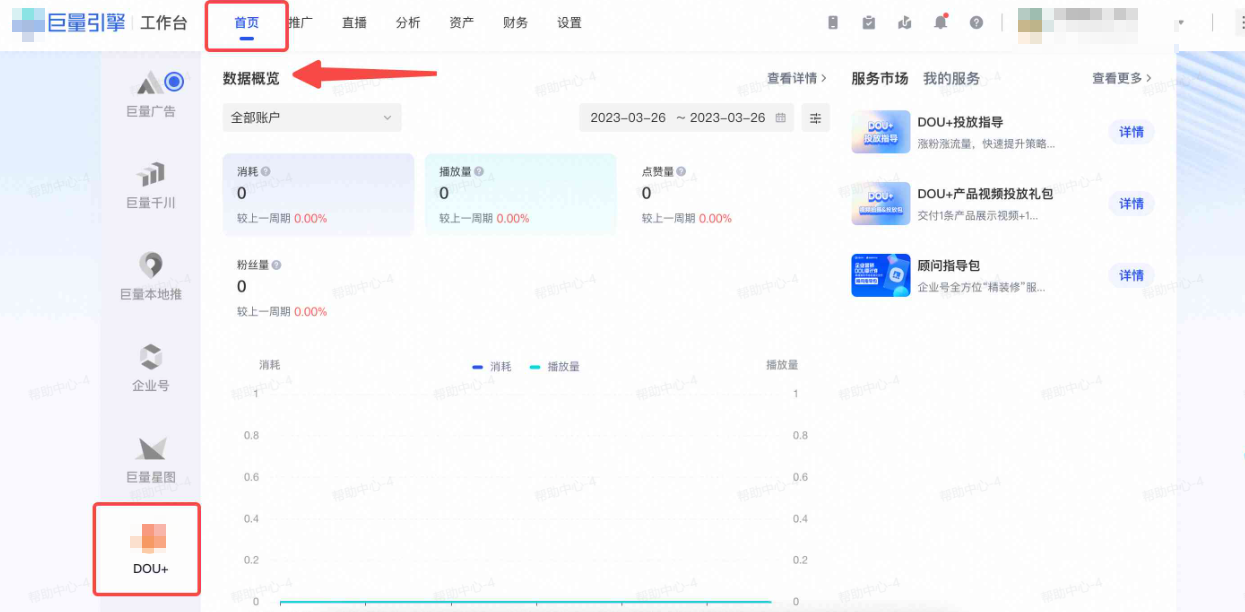Click the mobile phone icon in header
Viewport: 1245px width, 612px height.
click(833, 22)
